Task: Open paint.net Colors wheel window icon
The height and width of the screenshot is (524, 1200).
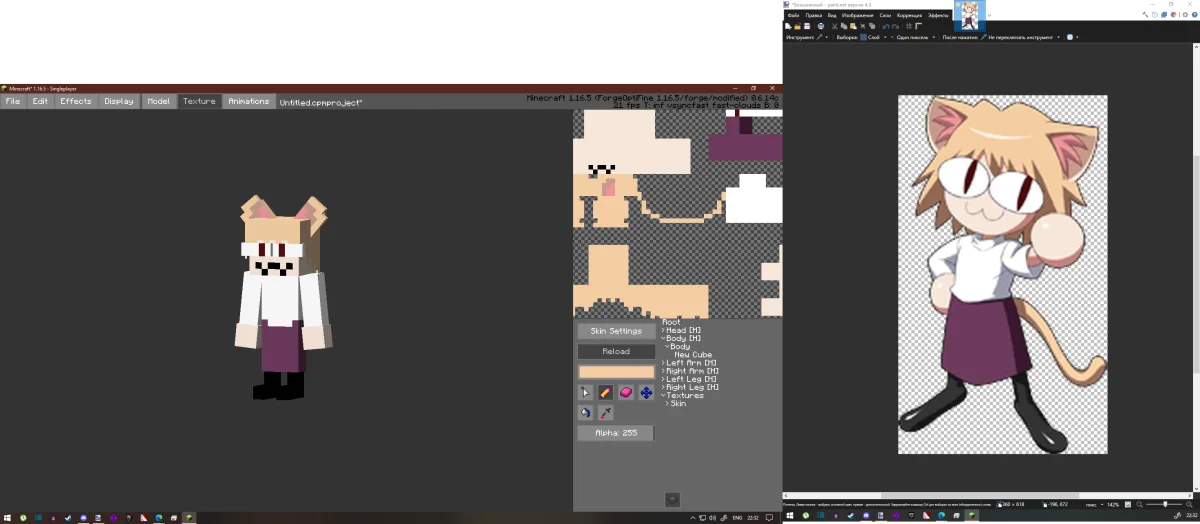Action: coord(1173,15)
